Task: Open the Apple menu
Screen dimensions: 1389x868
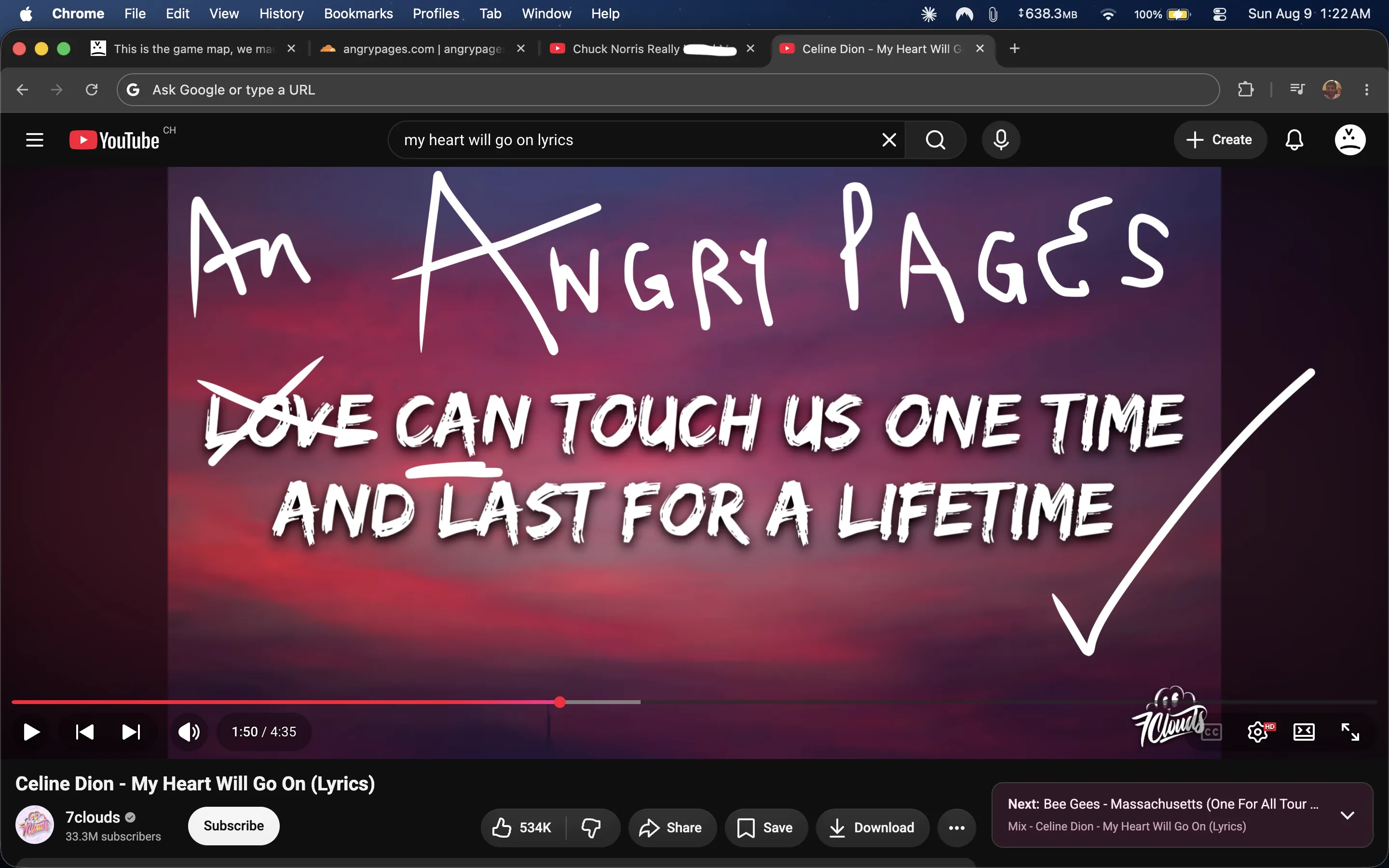Action: [x=26, y=14]
